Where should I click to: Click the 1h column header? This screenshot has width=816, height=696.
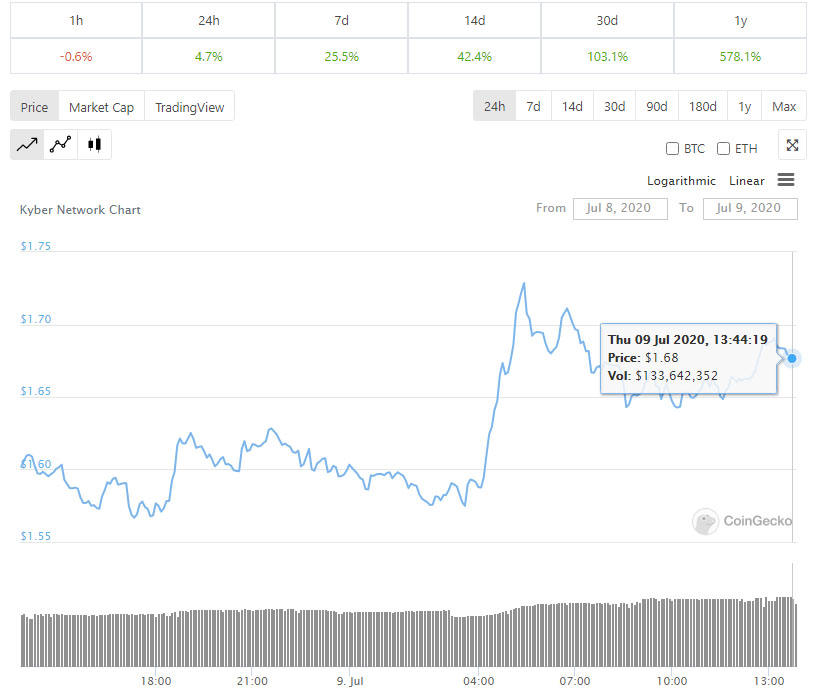(76, 20)
